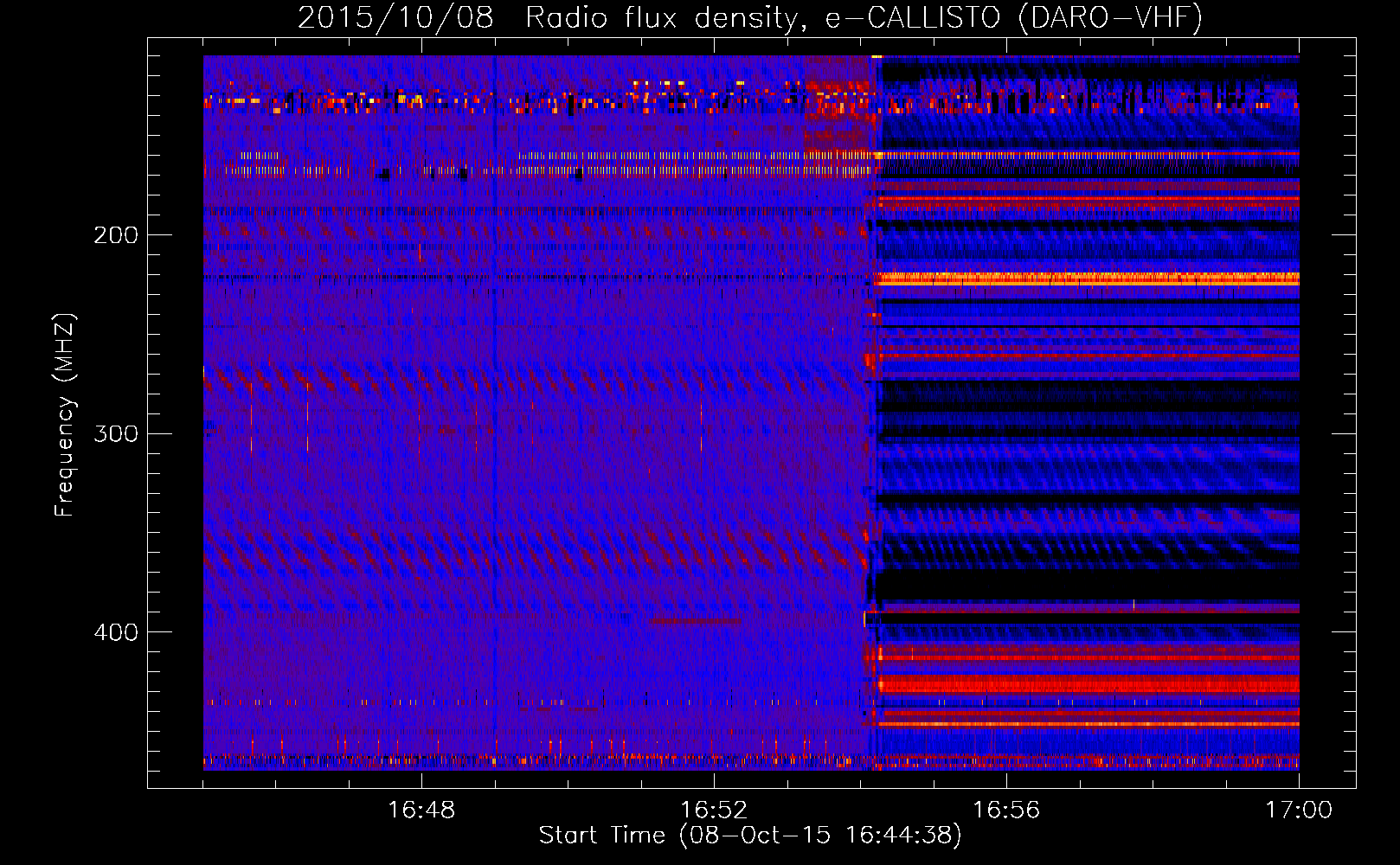Click the 'Frequency (MHZ)' axis label
The width and height of the screenshot is (1400, 865).
pyautogui.click(x=65, y=415)
